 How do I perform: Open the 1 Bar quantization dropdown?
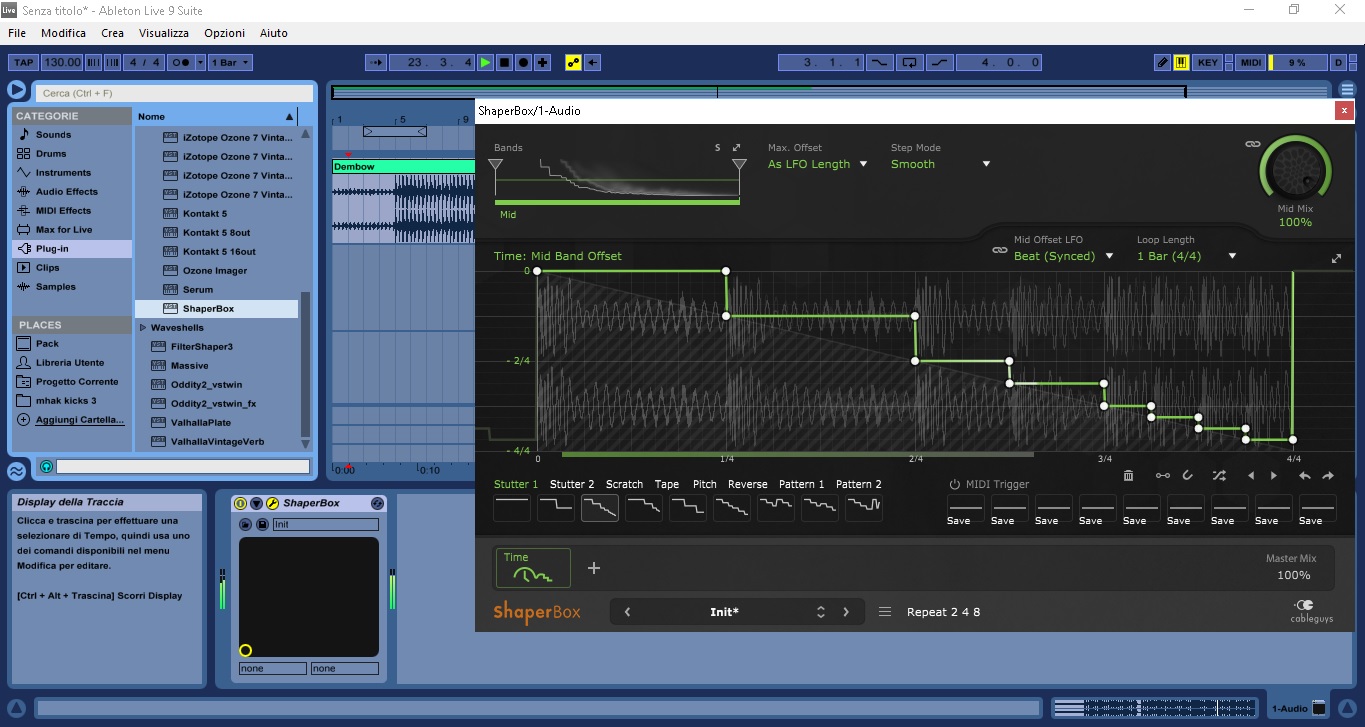[231, 62]
